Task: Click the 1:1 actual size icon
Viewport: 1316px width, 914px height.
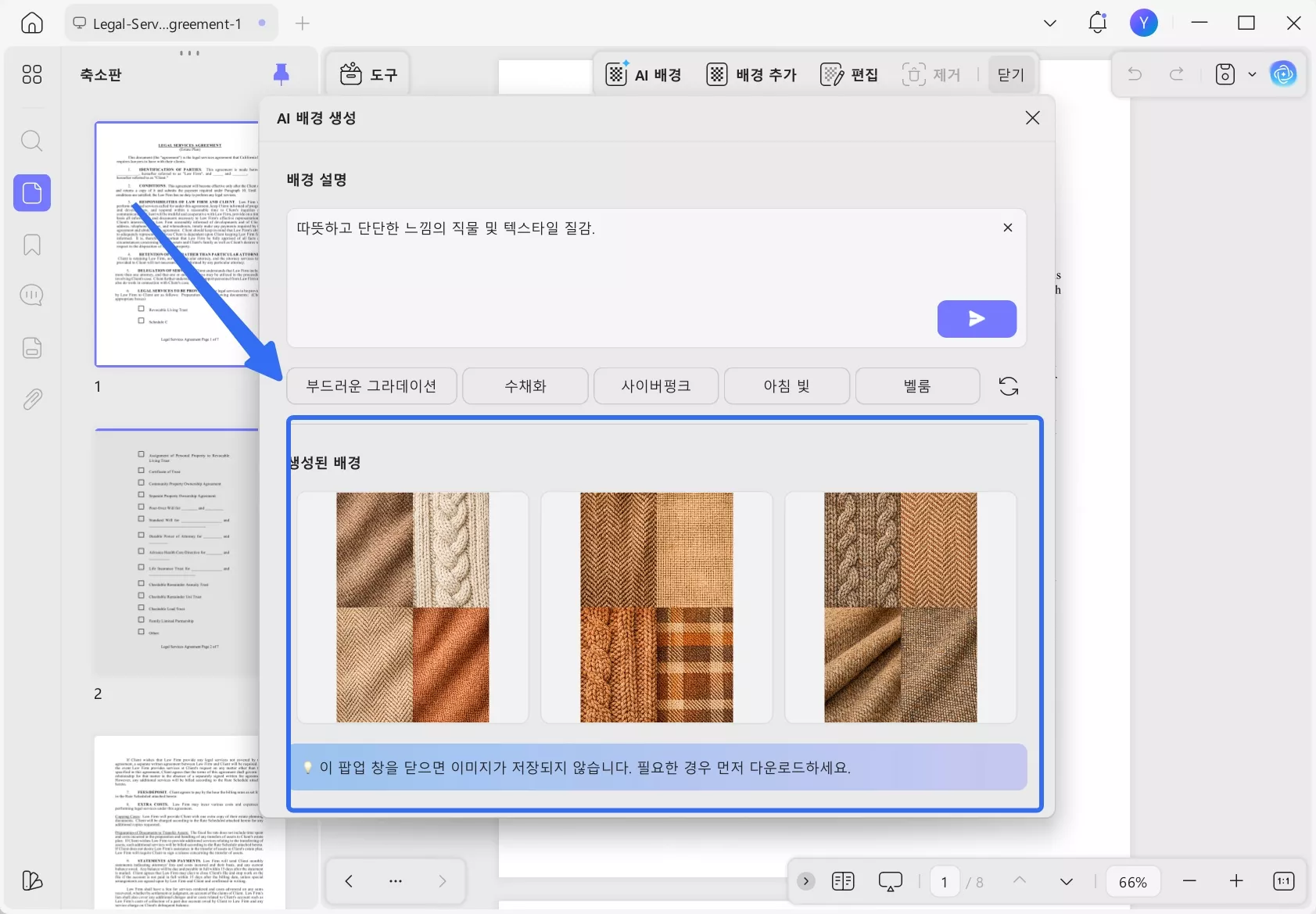Action: click(x=1282, y=881)
